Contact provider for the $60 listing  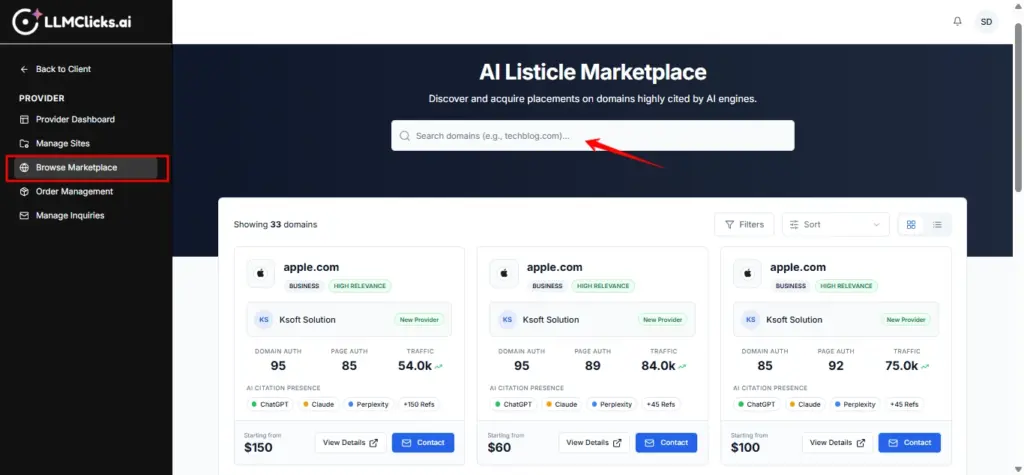point(665,443)
